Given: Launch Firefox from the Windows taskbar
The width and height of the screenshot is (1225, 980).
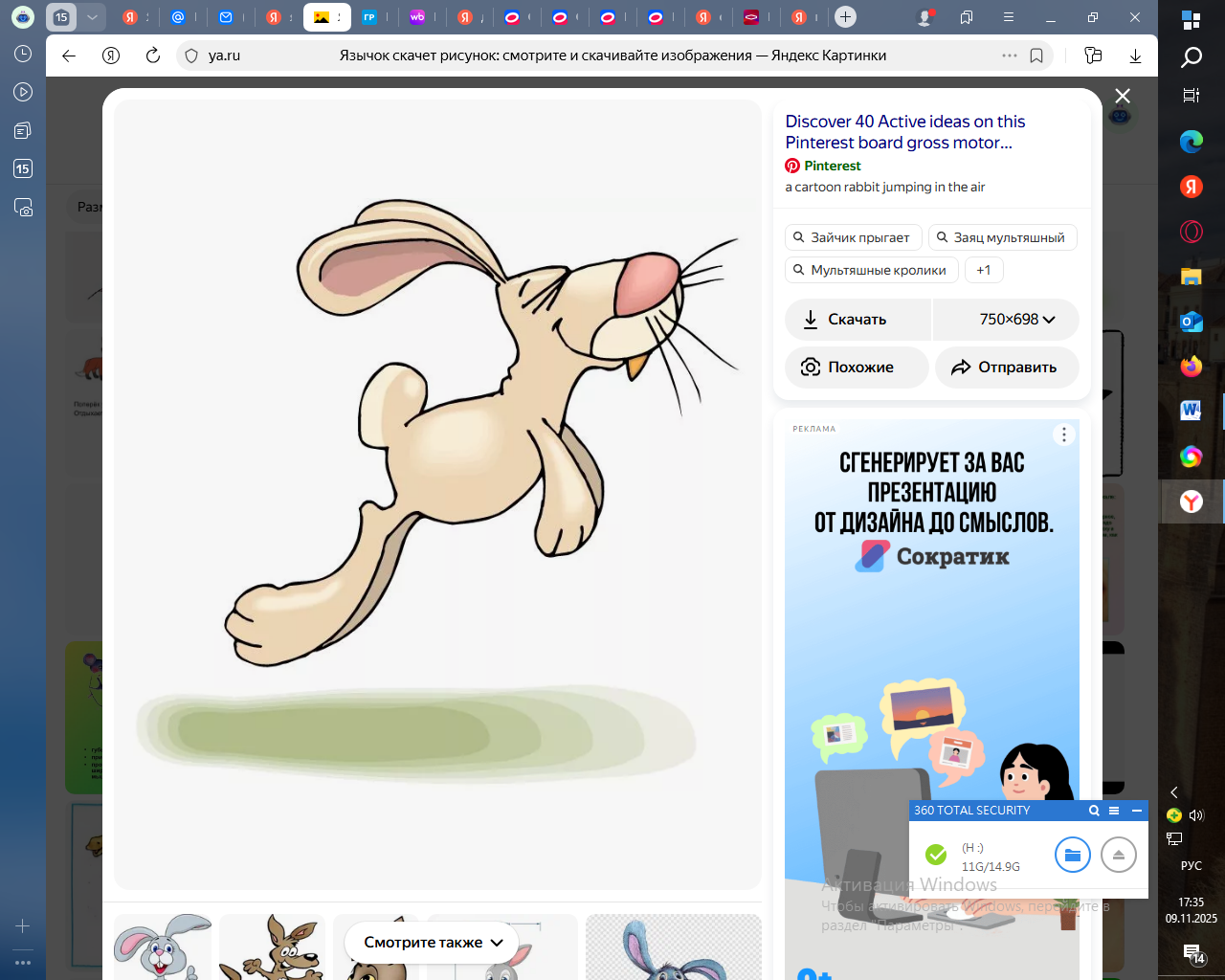Looking at the screenshot, I should (1191, 367).
